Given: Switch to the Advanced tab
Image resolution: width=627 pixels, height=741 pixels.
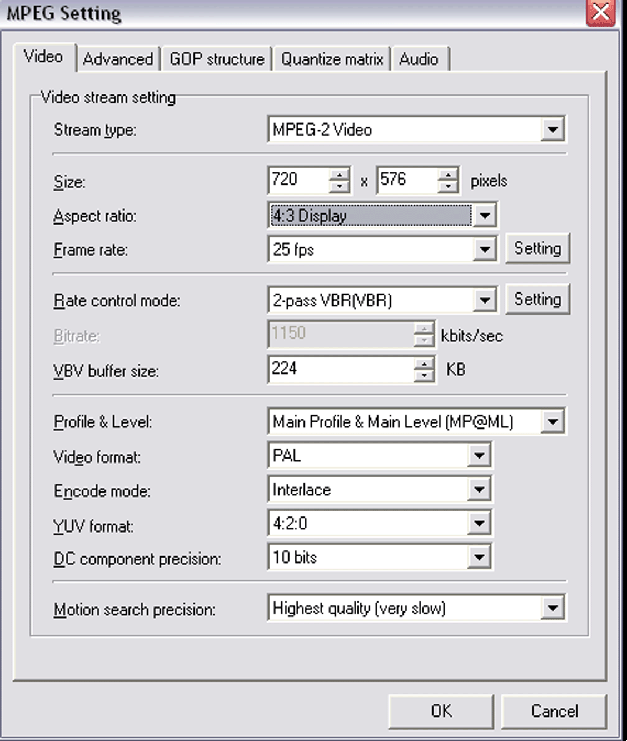Looking at the screenshot, I should 118,59.
